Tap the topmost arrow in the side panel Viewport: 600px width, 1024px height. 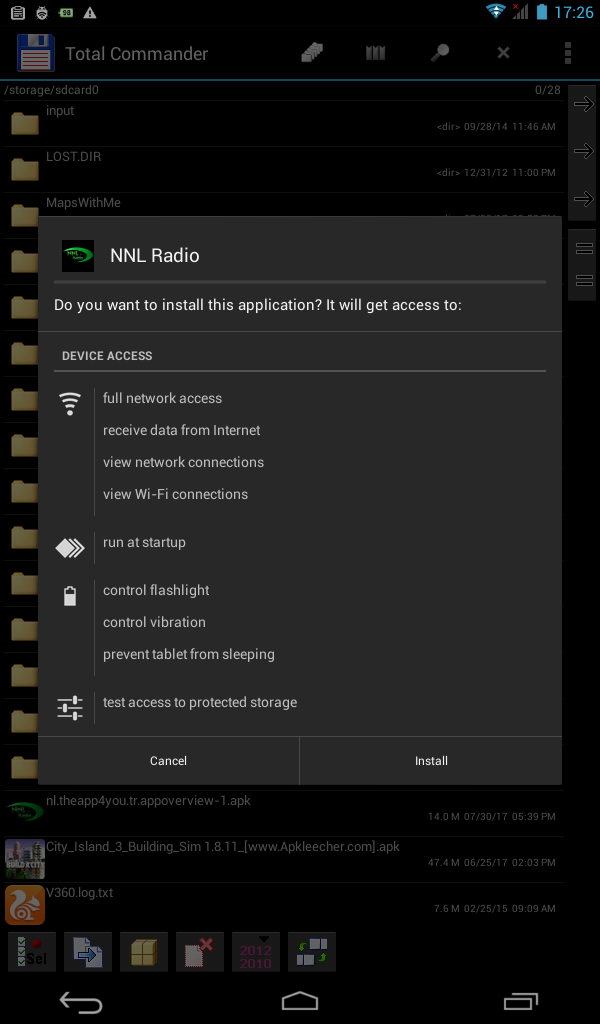(x=583, y=104)
